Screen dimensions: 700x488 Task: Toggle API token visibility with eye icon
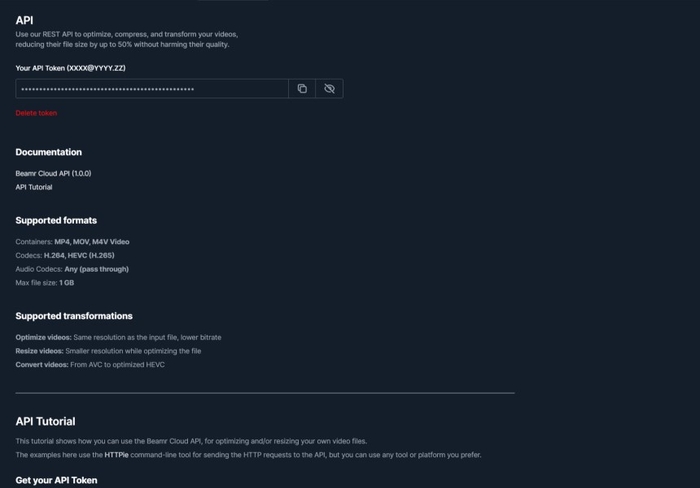[x=329, y=89]
